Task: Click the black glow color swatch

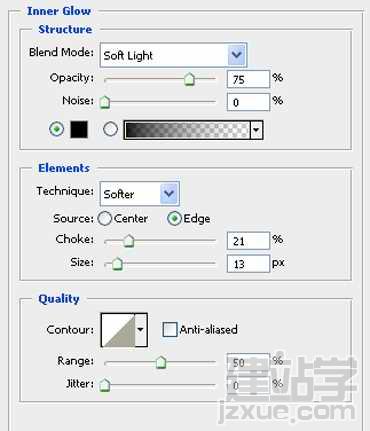Action: [x=79, y=129]
